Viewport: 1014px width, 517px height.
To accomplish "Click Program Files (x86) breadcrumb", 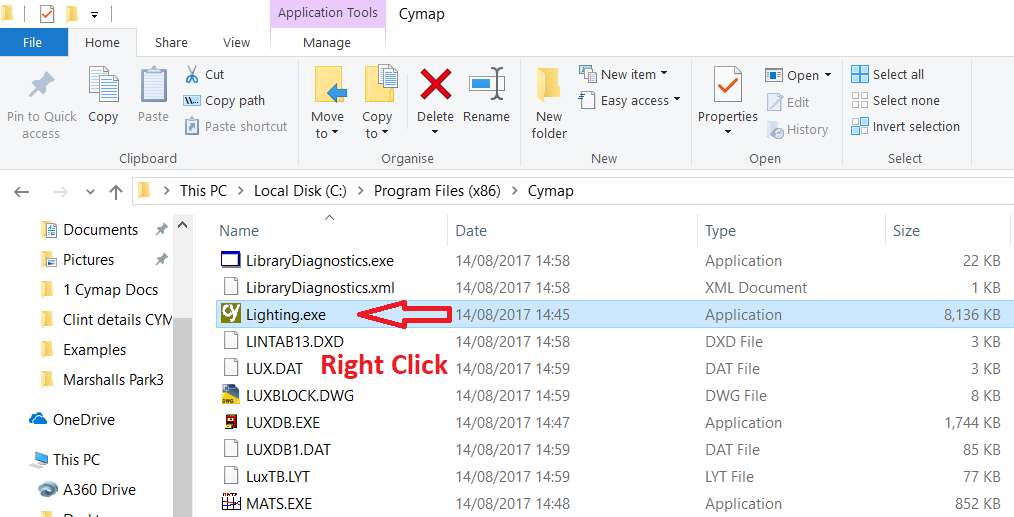I will (x=437, y=191).
